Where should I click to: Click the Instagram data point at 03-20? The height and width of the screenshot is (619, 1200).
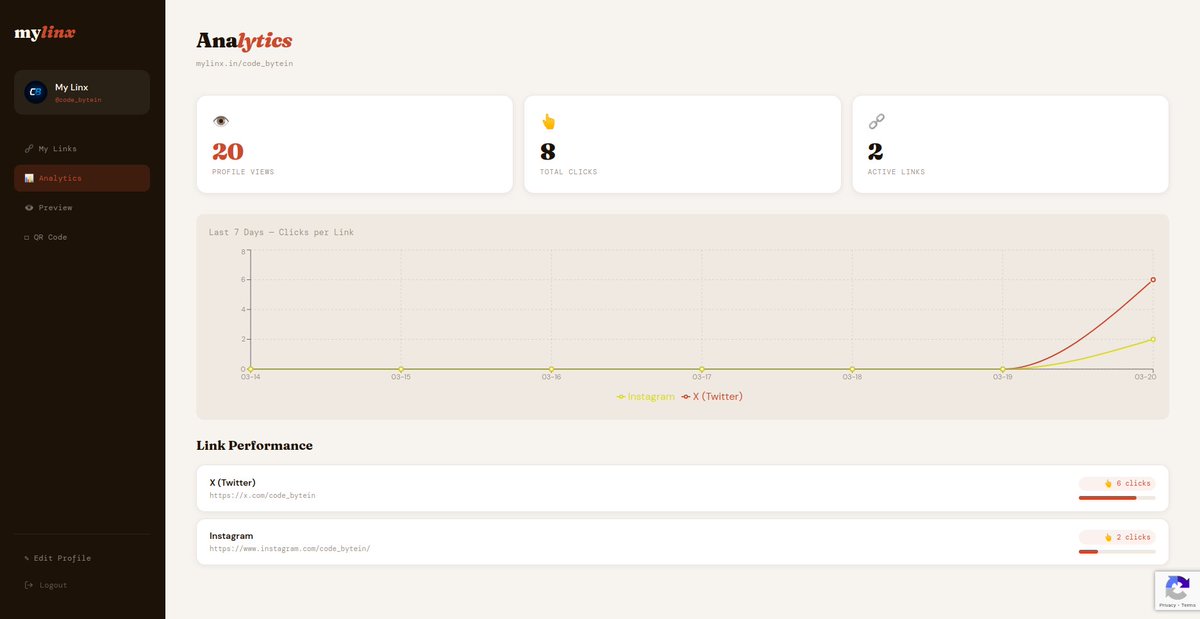click(1153, 339)
